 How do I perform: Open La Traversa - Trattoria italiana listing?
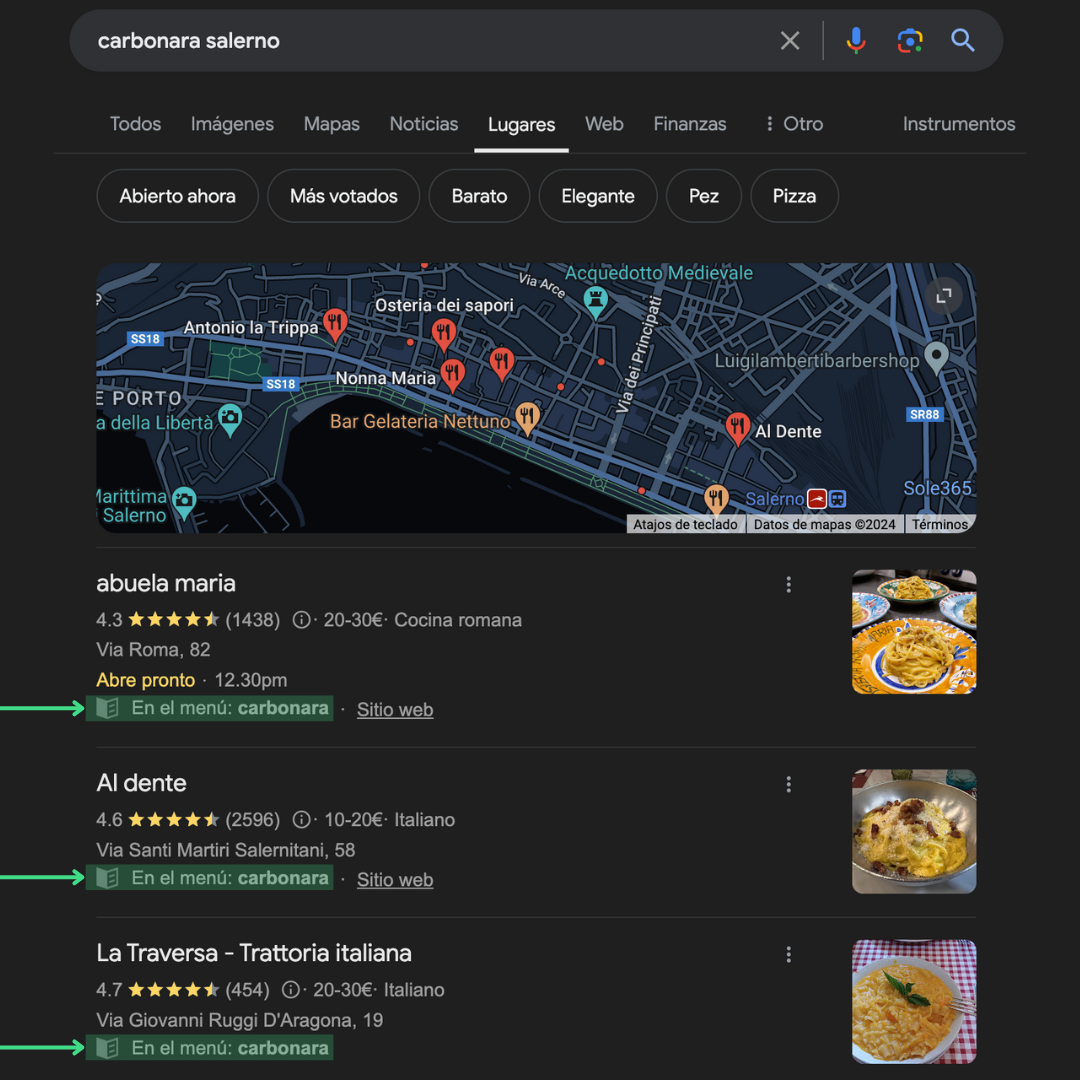[x=254, y=954]
